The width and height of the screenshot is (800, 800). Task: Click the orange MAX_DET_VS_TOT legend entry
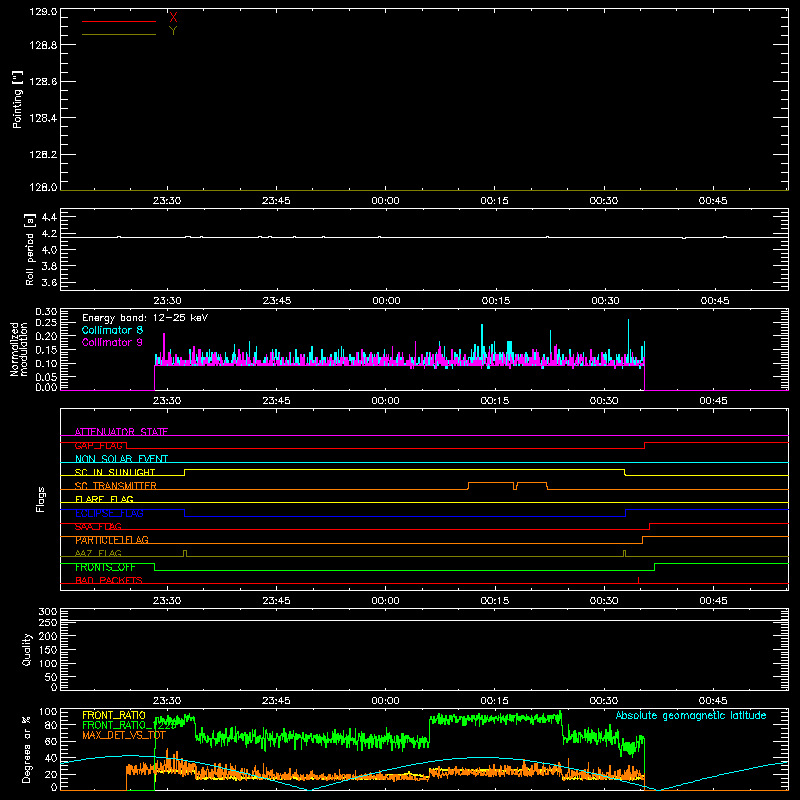pos(124,735)
